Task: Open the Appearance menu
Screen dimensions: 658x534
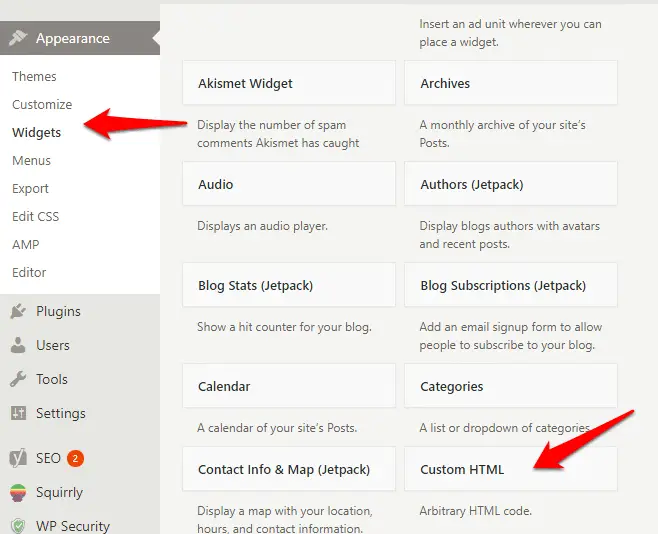Action: (80, 38)
